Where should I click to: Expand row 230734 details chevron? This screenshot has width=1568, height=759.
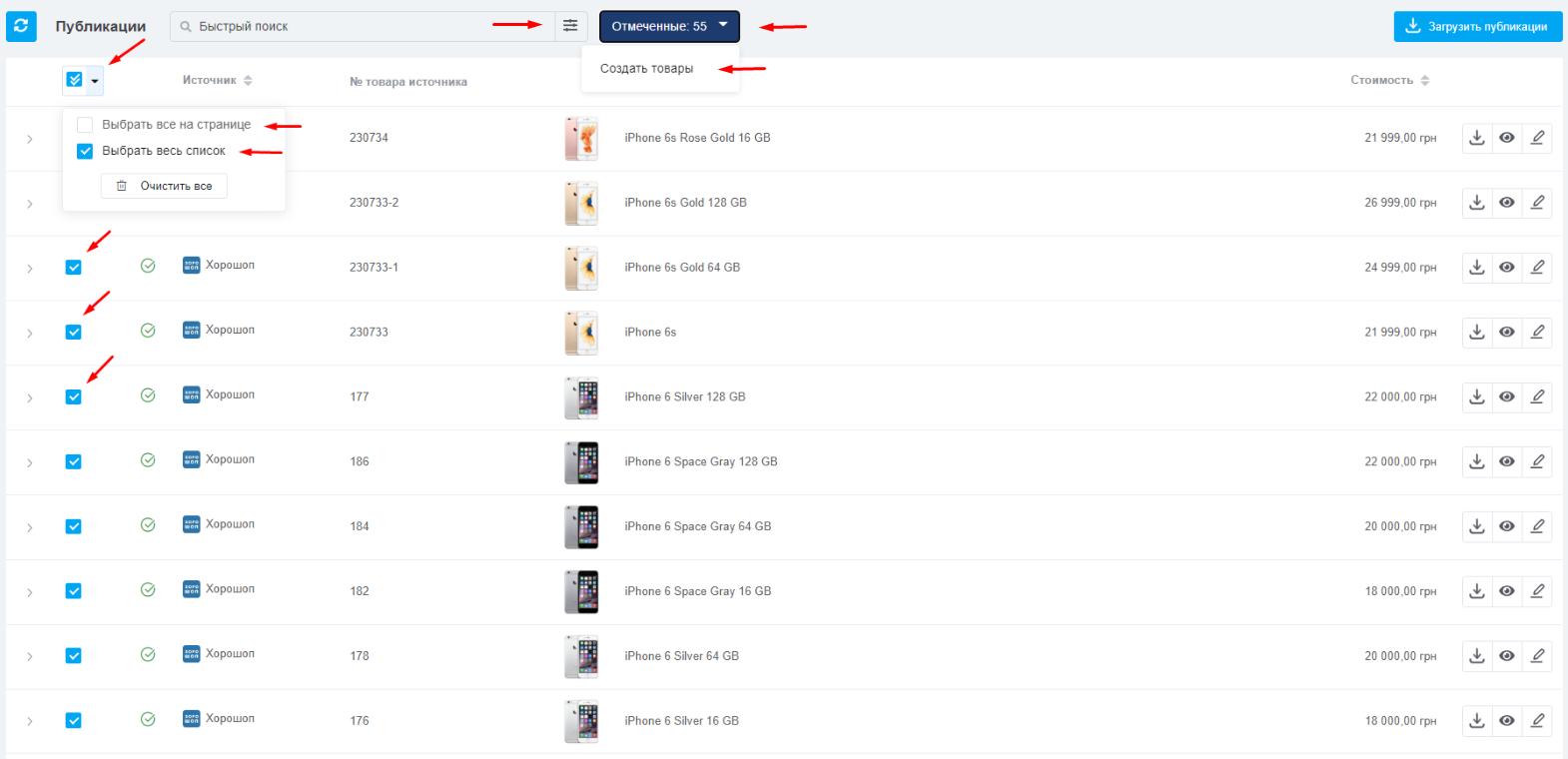pyautogui.click(x=30, y=139)
